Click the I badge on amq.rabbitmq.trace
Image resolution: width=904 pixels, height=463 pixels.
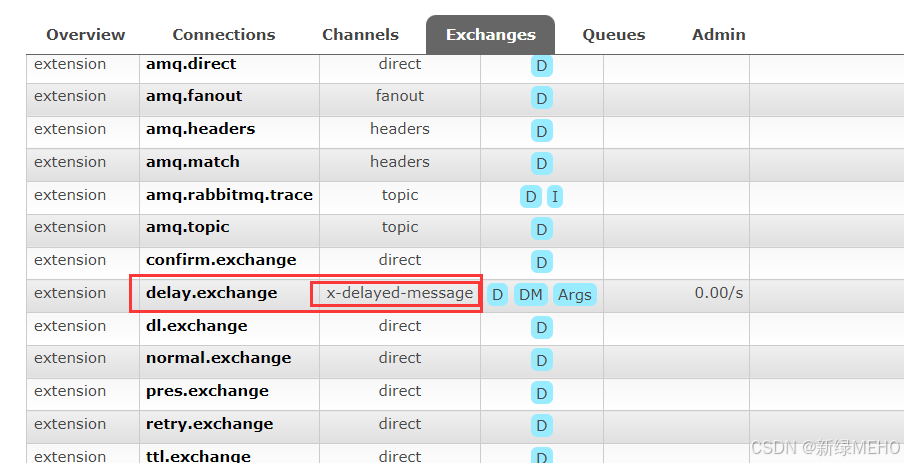click(554, 197)
